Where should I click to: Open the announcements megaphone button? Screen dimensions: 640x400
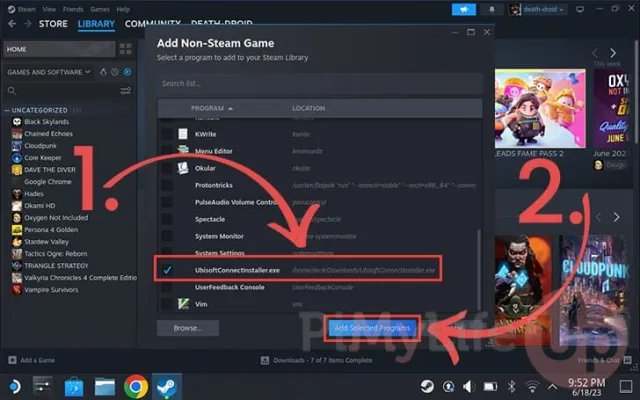coord(464,9)
